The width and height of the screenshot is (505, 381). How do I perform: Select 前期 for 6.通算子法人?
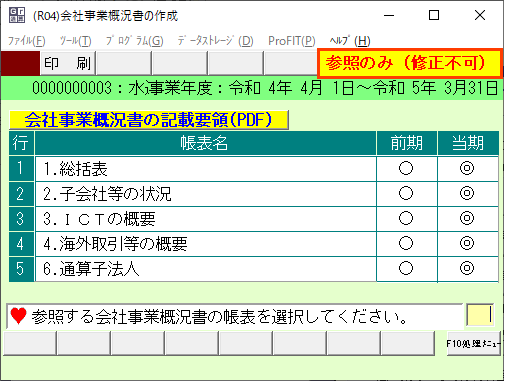(406, 268)
